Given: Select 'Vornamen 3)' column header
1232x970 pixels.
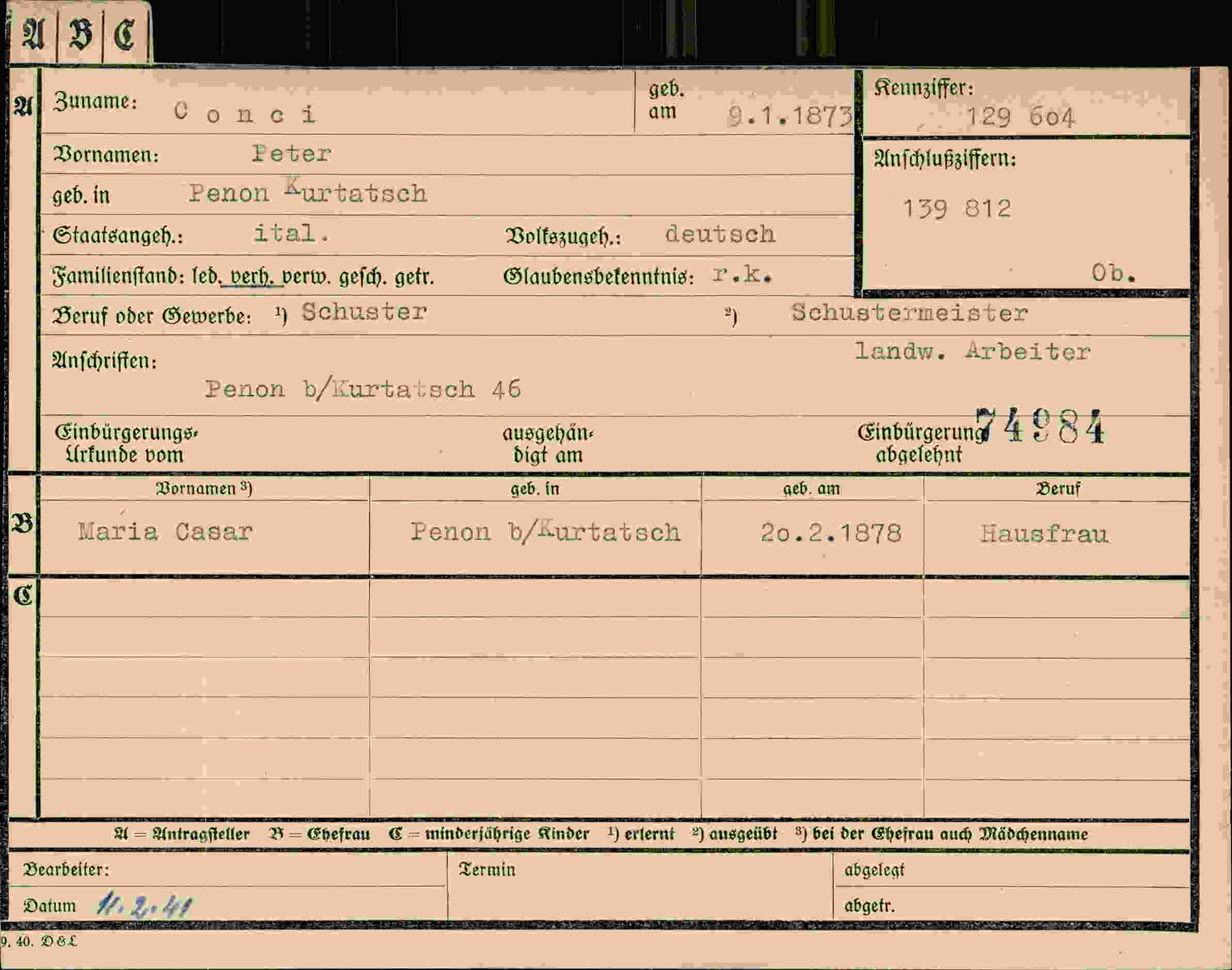Looking at the screenshot, I should point(204,489).
